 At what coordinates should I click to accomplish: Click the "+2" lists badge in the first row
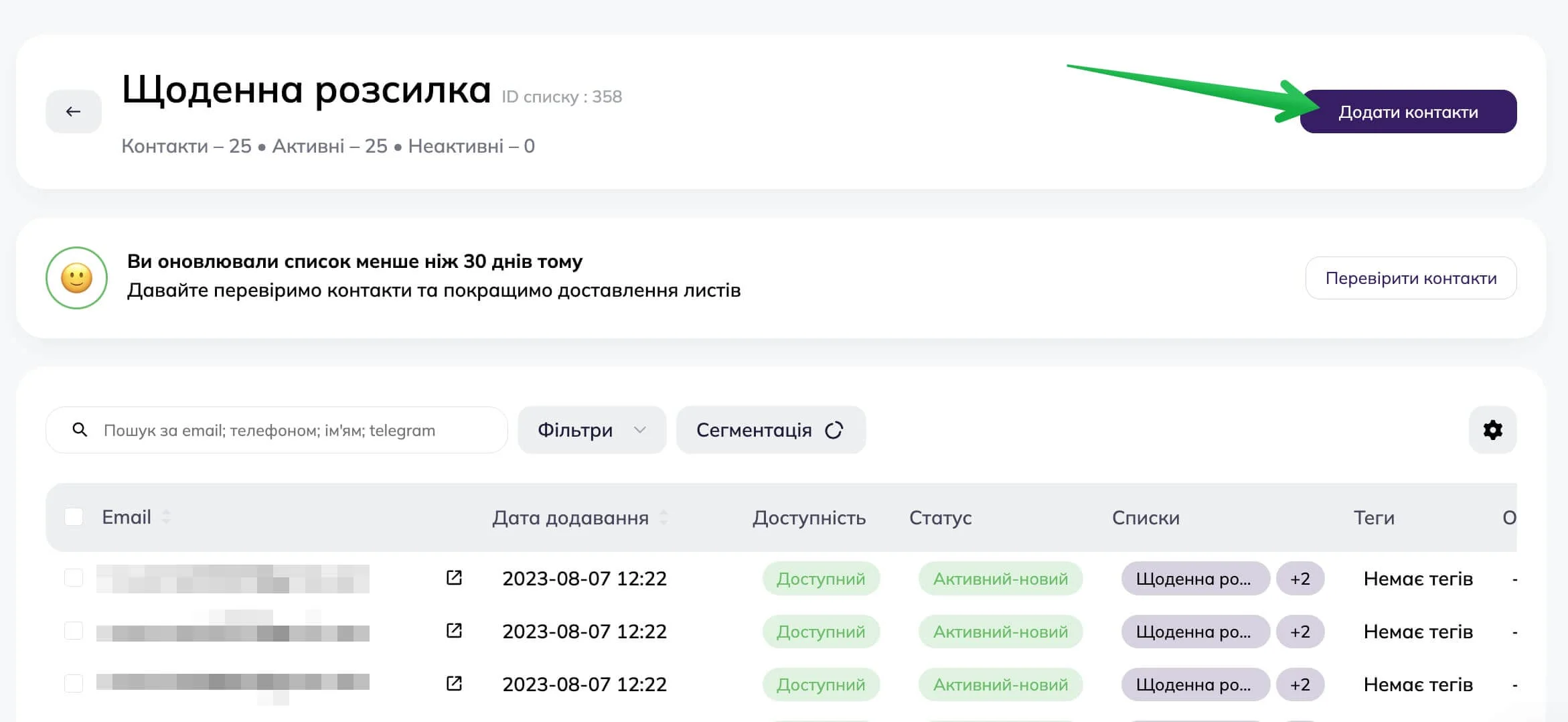1300,578
